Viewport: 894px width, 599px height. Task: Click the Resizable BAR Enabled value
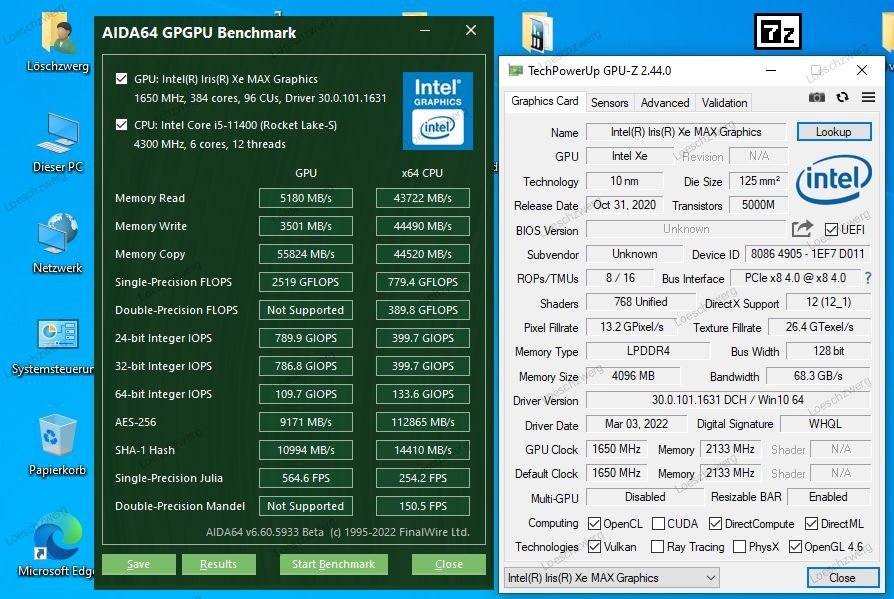(x=828, y=496)
